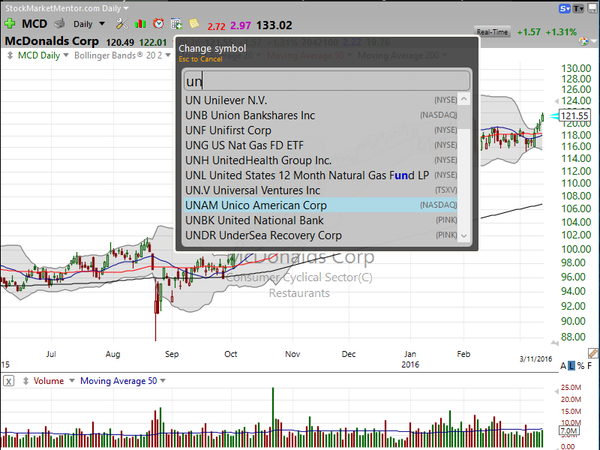
Task: Toggle the F scale option
Action: click(x=590, y=366)
